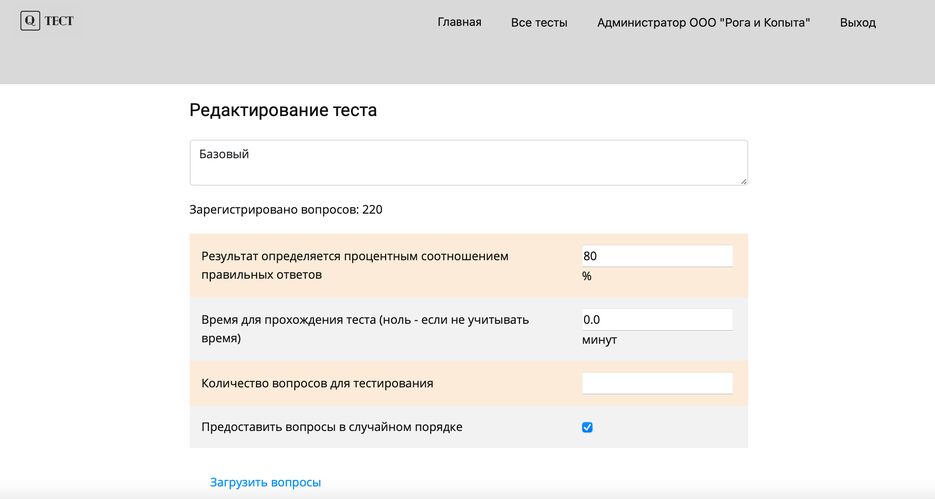Click the Редактирование теста heading

click(283, 111)
